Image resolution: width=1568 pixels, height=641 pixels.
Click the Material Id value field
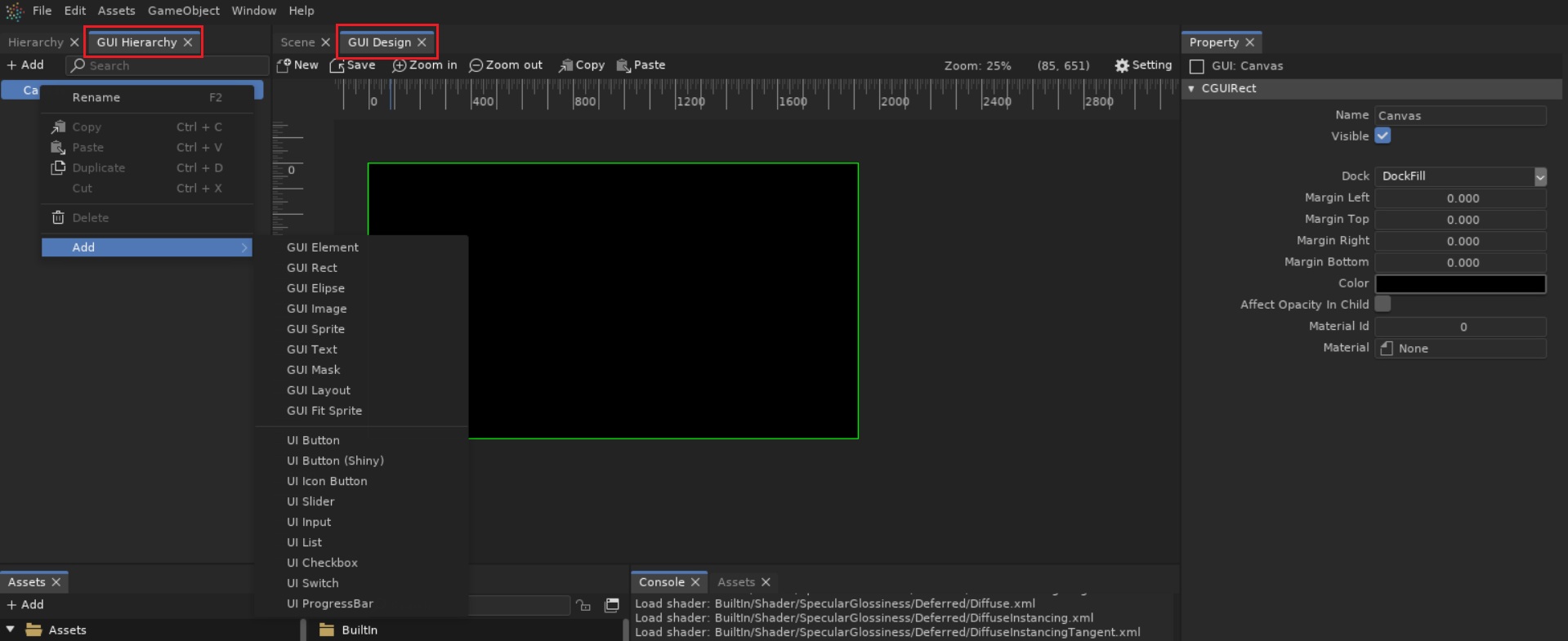1461,327
